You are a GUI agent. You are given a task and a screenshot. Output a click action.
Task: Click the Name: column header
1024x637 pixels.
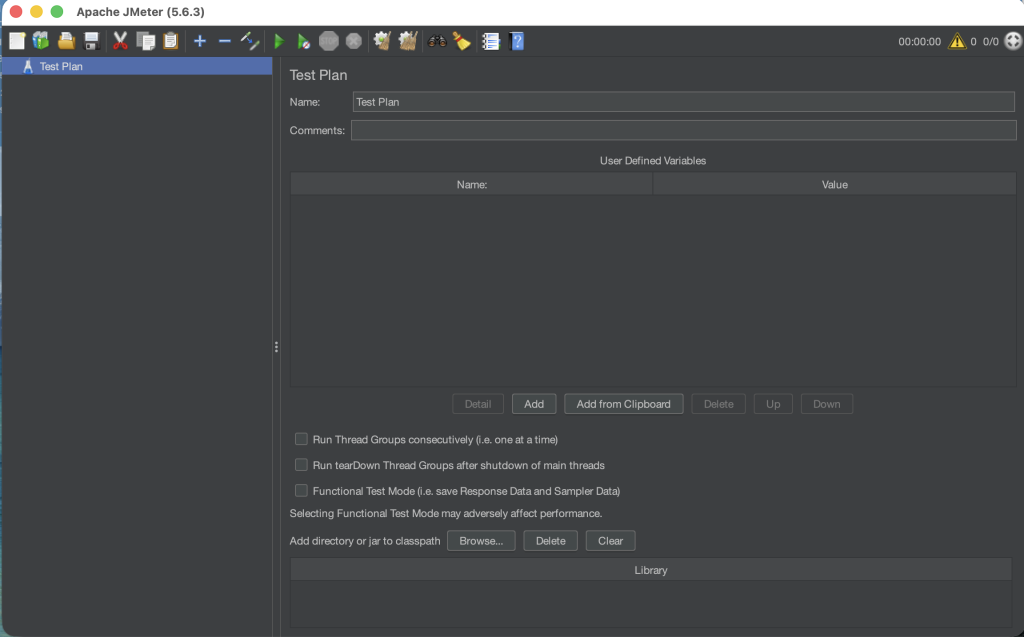472,184
